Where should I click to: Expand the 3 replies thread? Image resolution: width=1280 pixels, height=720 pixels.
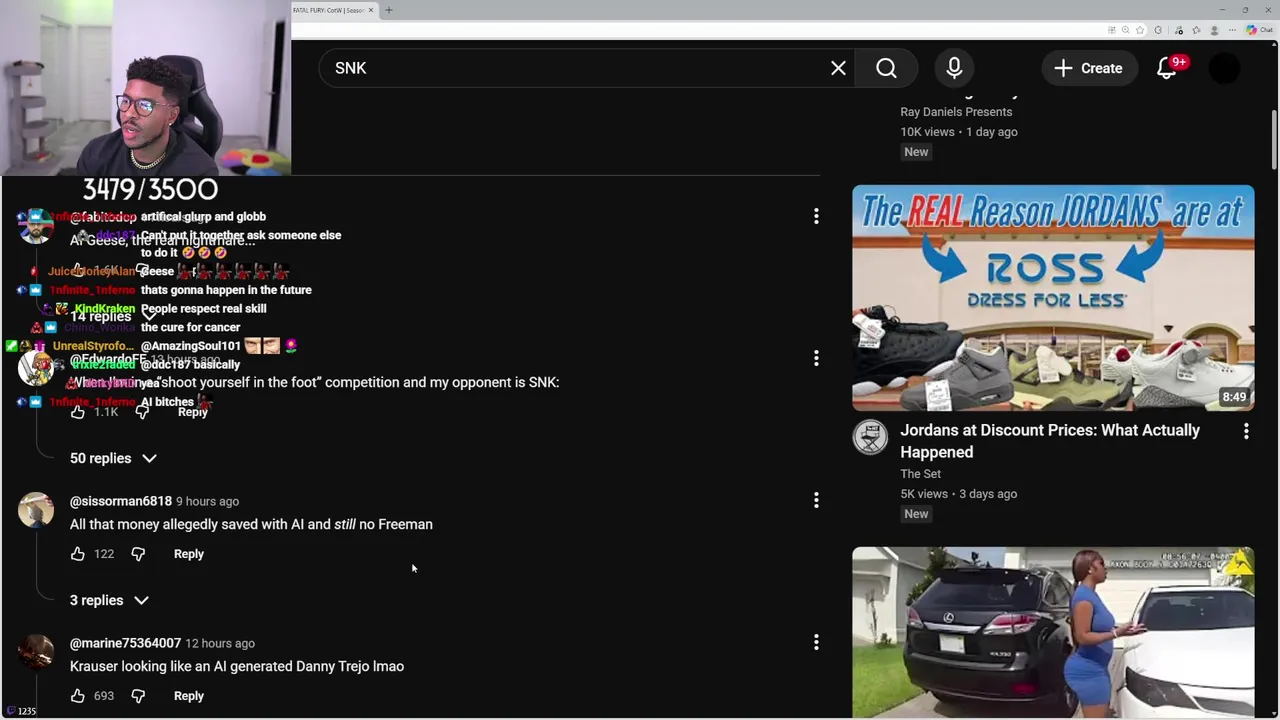coord(109,600)
